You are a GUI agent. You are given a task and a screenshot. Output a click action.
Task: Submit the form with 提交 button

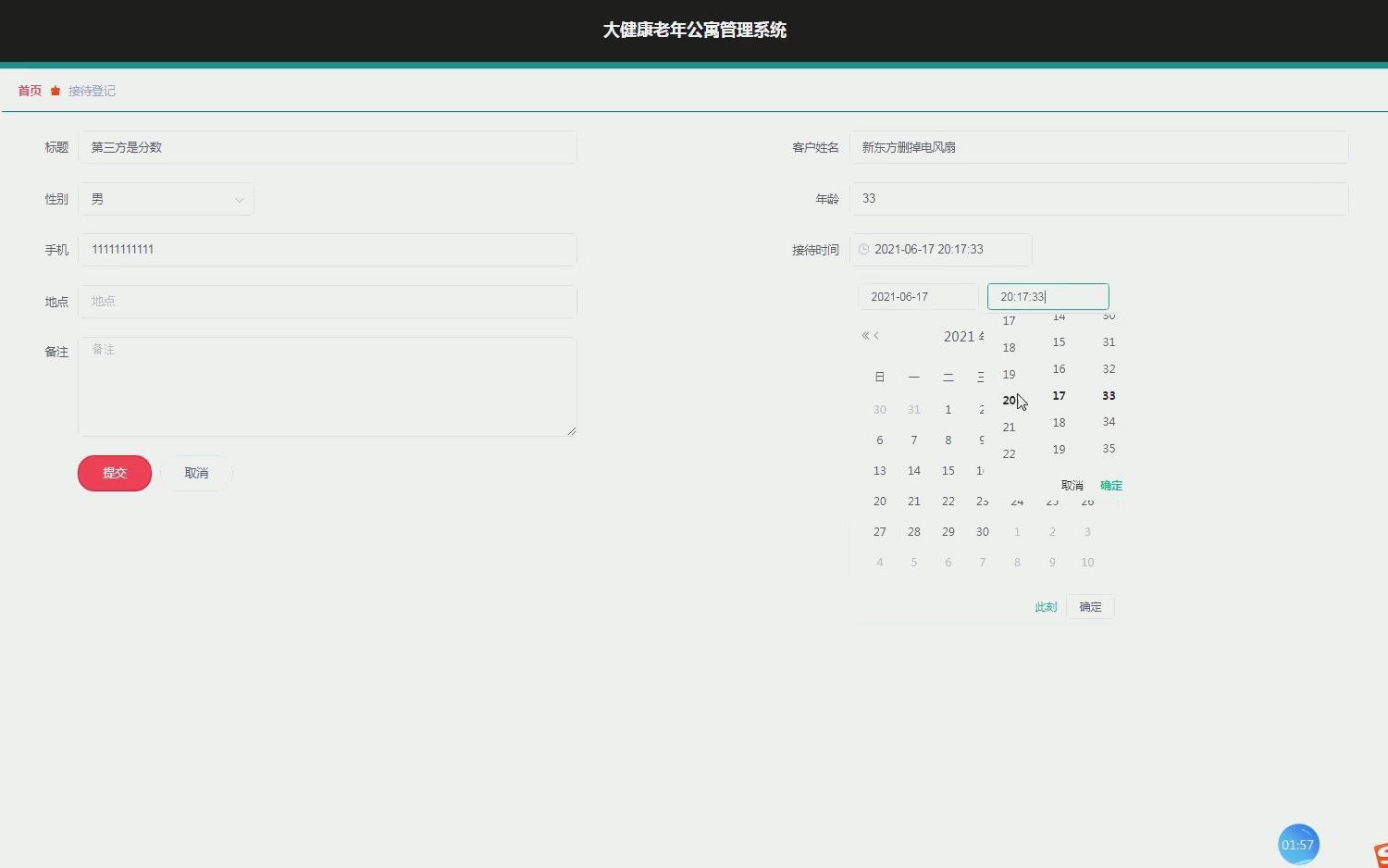point(115,473)
